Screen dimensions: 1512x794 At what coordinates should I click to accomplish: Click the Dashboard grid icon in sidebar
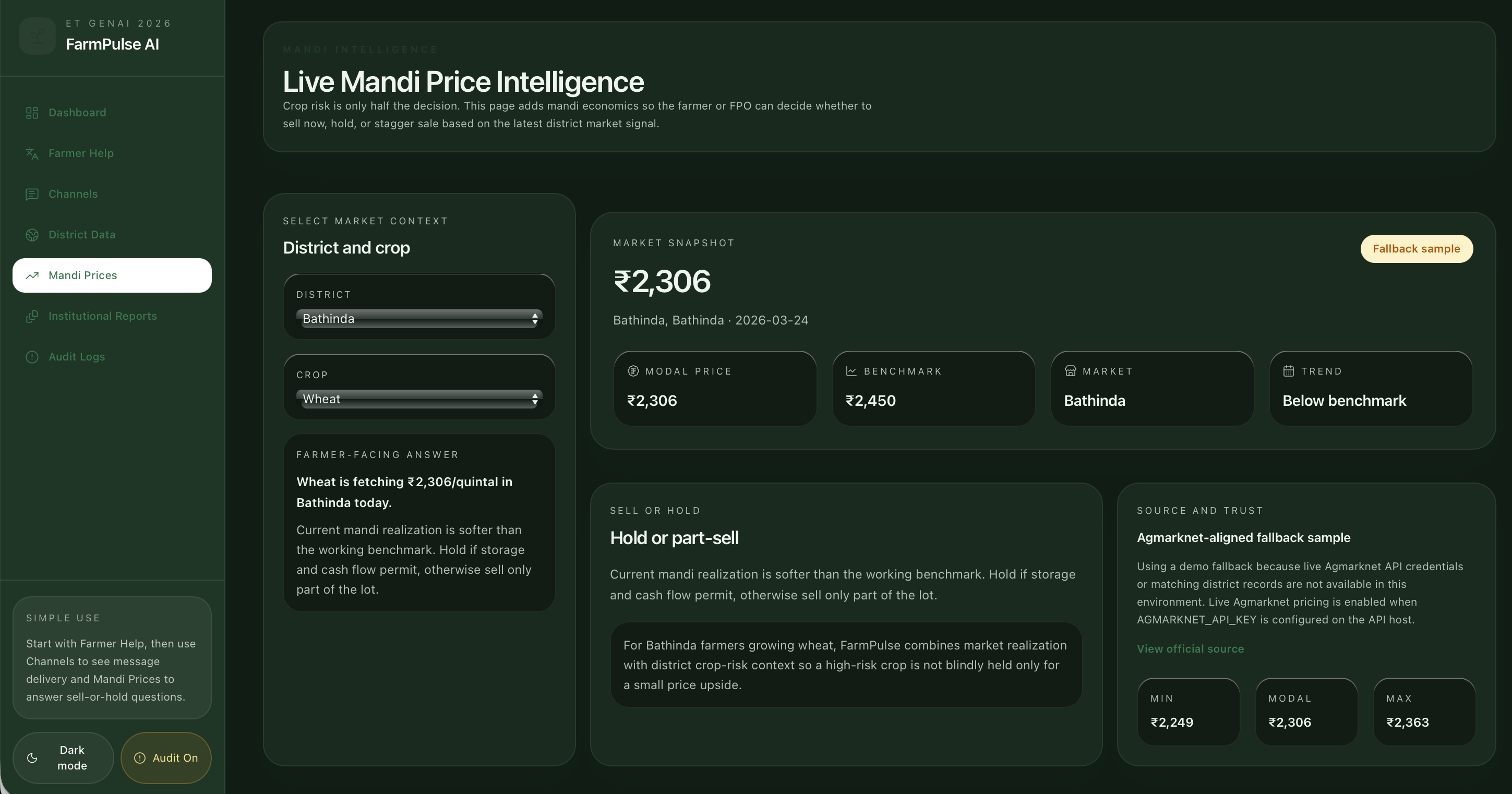click(32, 113)
